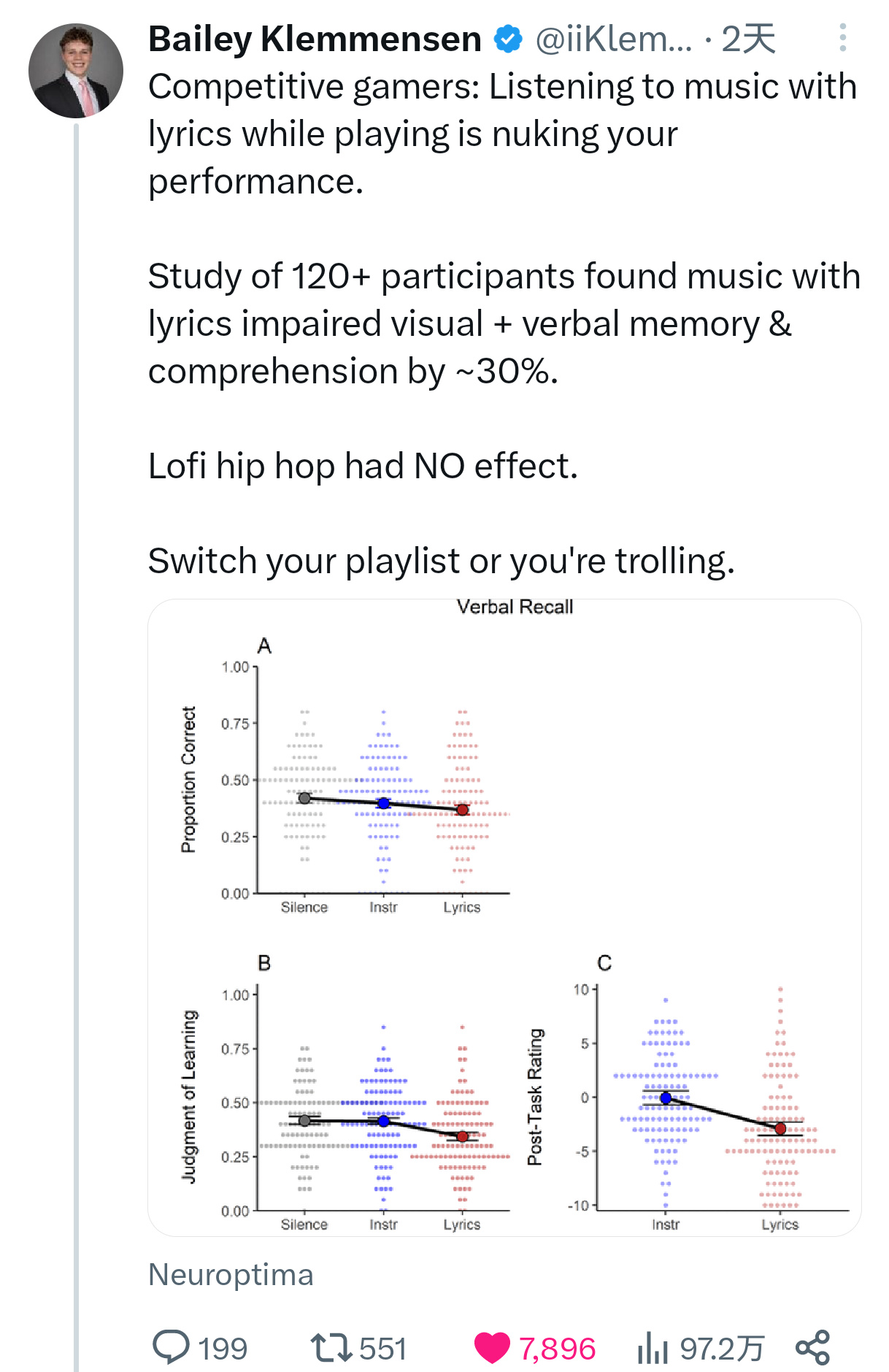Open Bailey Klemmensen's profile avatar
This screenshot has width=889, height=1372.
tap(76, 71)
